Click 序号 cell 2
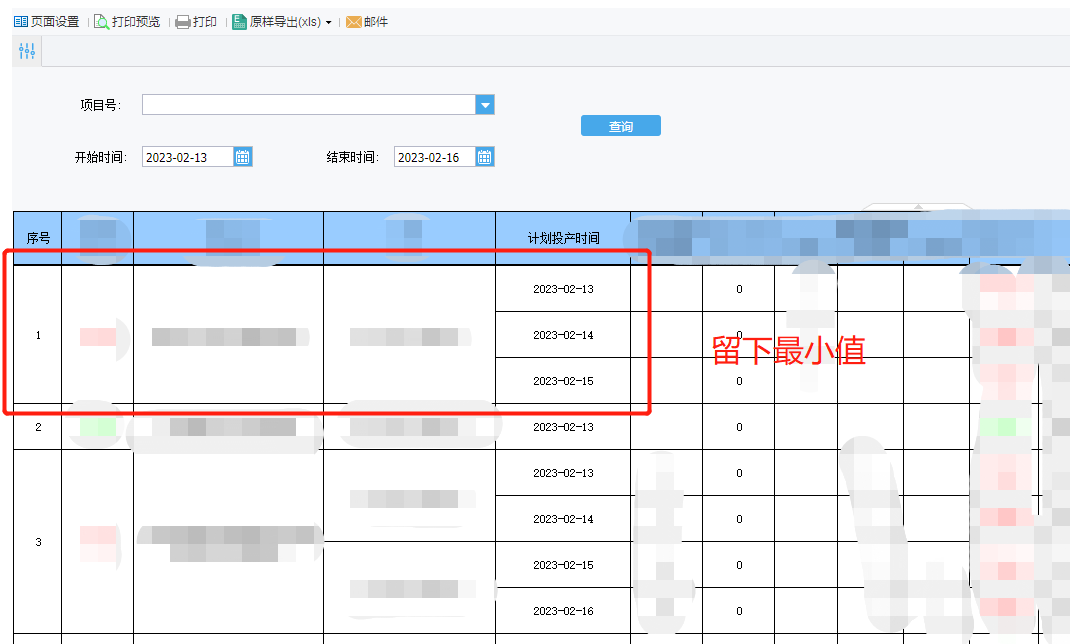 (x=38, y=427)
